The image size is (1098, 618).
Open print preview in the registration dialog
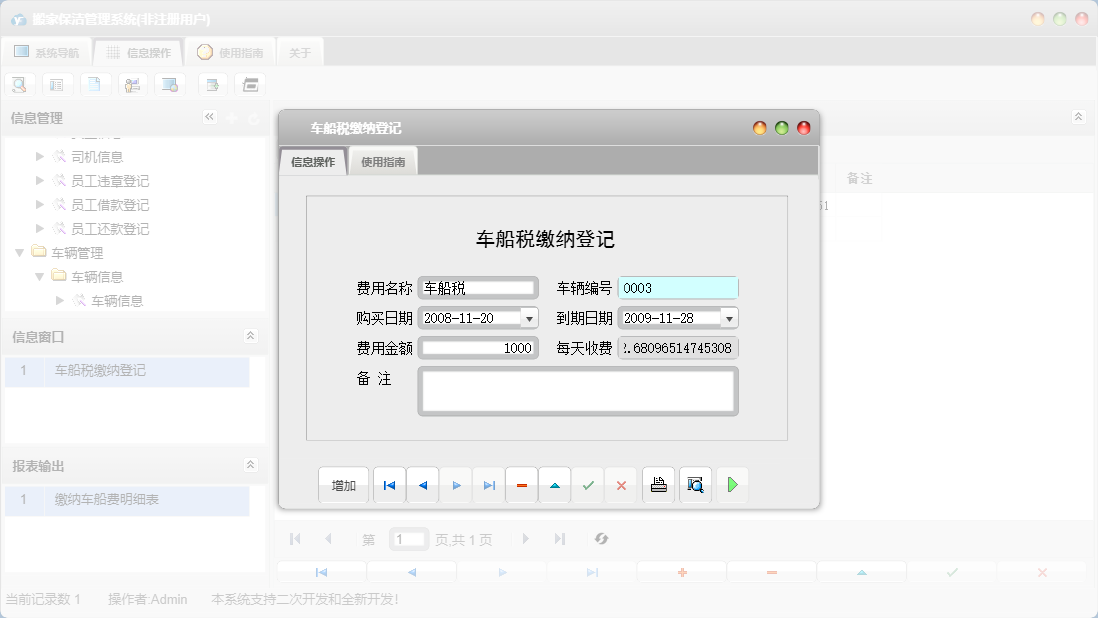695,485
